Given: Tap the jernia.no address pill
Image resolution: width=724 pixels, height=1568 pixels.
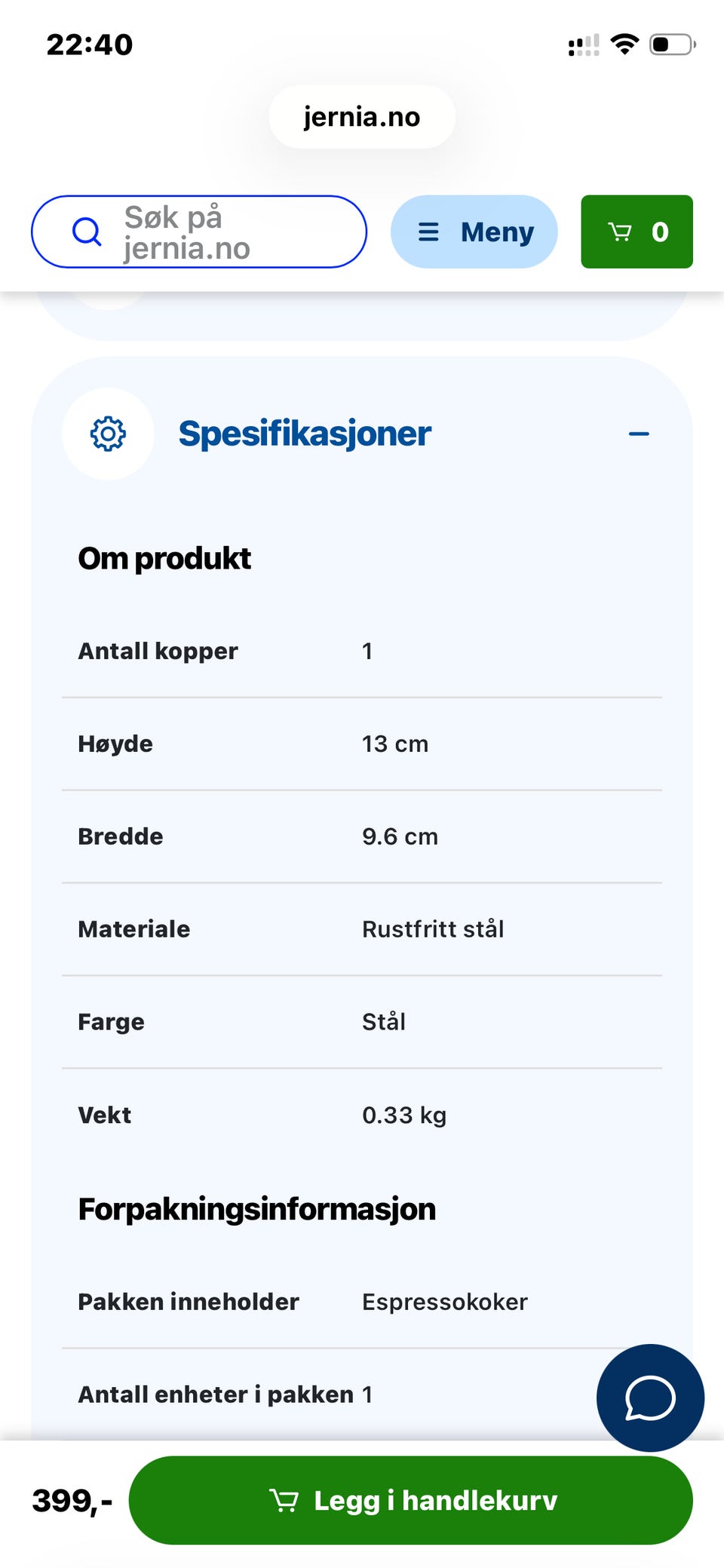Looking at the screenshot, I should pos(362,117).
